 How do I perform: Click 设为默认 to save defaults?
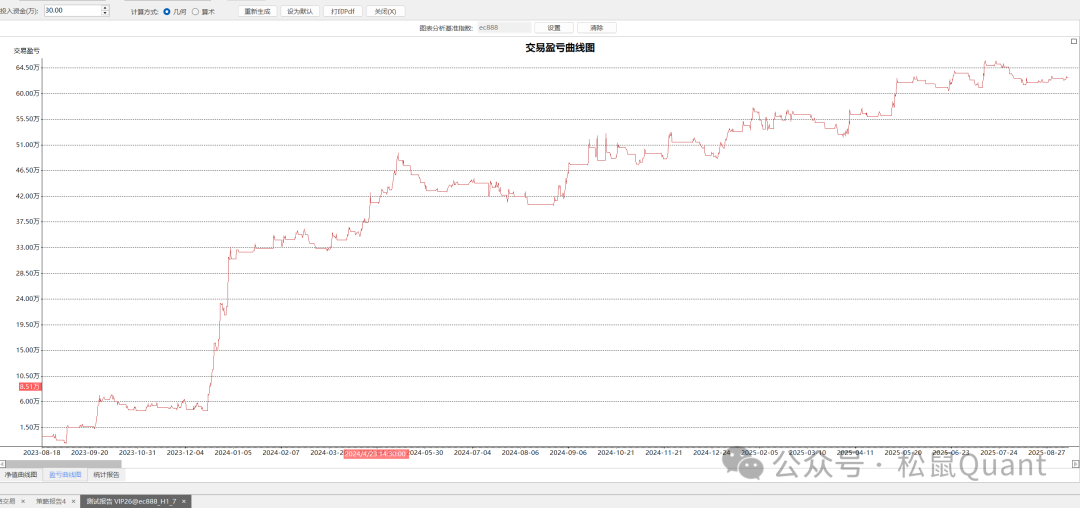pyautogui.click(x=299, y=11)
